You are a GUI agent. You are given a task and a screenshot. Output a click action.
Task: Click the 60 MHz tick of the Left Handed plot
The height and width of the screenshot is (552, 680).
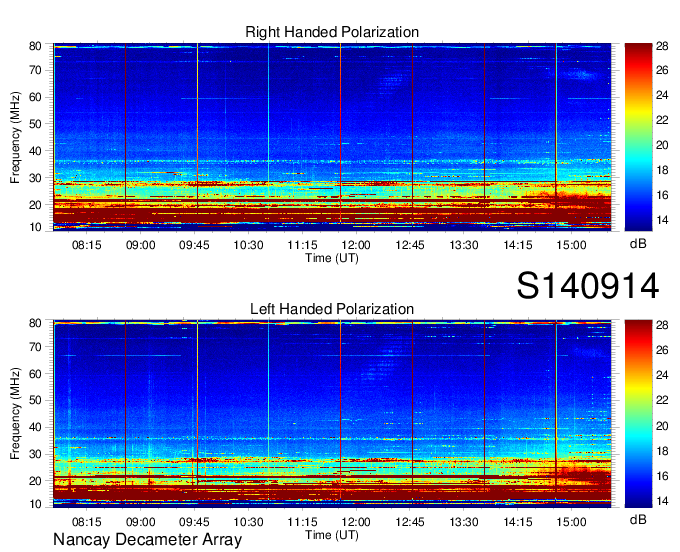point(35,374)
